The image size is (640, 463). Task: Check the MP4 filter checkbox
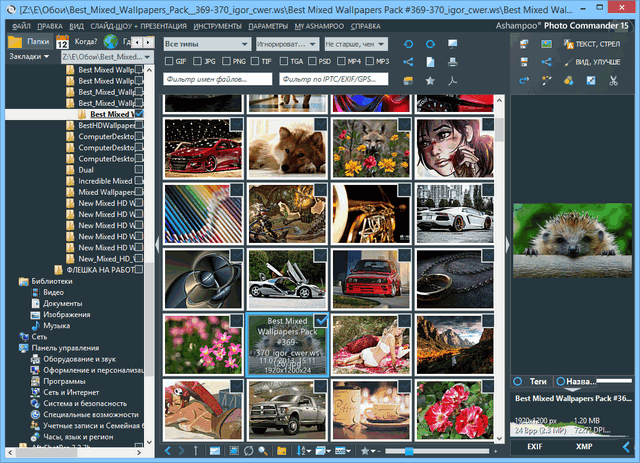[x=343, y=61]
